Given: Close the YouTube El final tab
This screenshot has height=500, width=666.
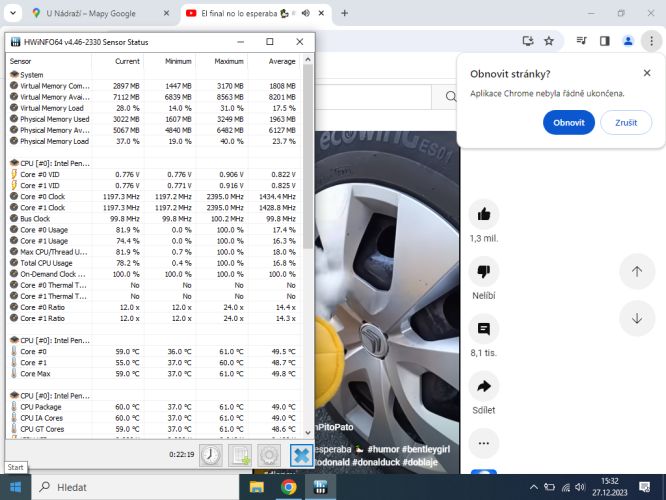Looking at the screenshot, I should (x=322, y=13).
